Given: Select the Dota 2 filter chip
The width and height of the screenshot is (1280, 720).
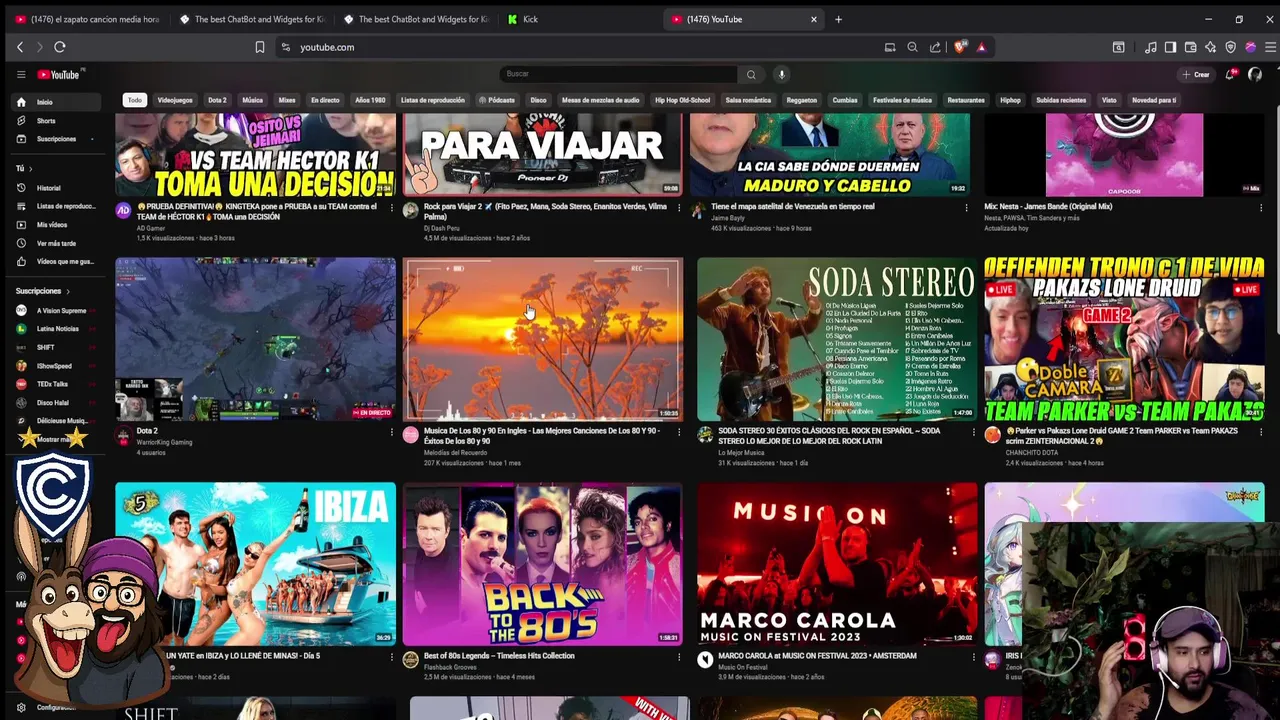Looking at the screenshot, I should click(217, 100).
